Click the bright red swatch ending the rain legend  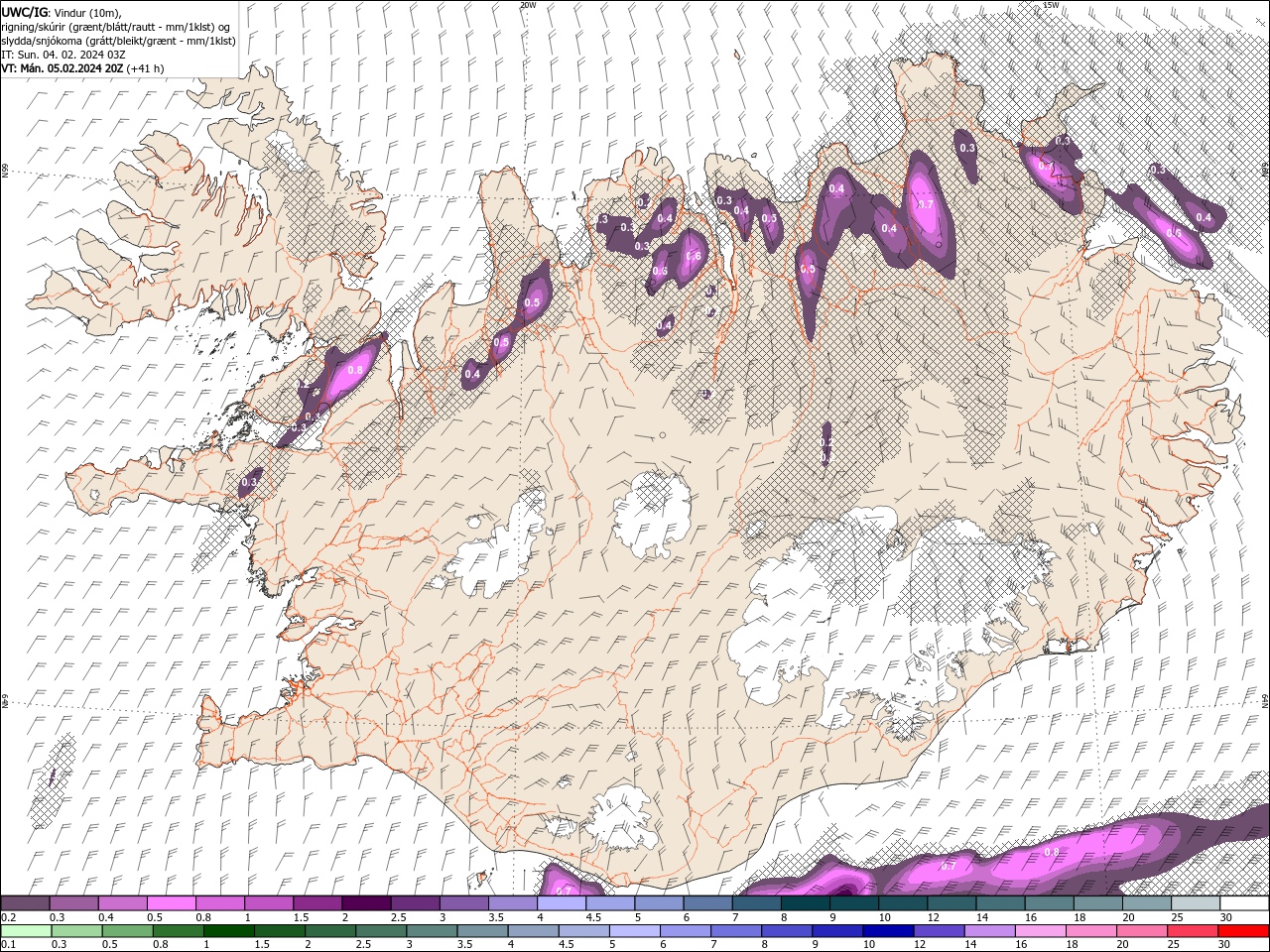[1242, 931]
